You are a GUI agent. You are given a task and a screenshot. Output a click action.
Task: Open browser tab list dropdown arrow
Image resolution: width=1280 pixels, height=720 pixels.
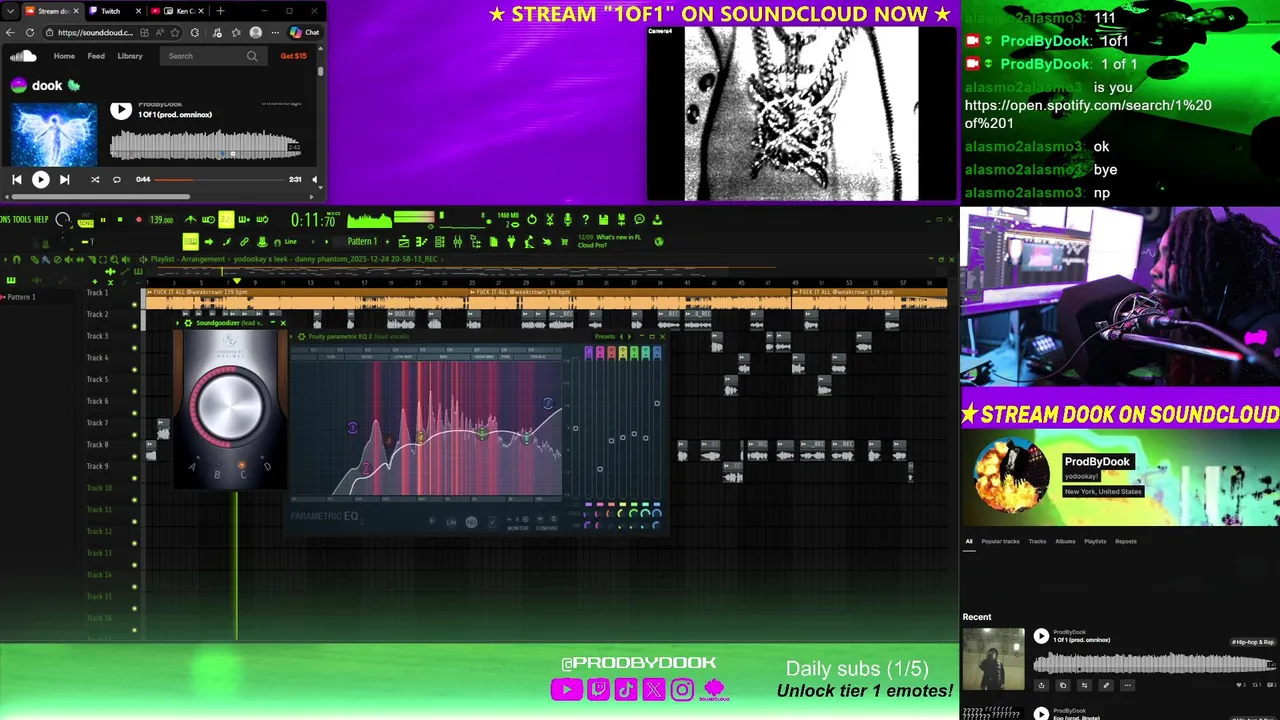[x=10, y=11]
